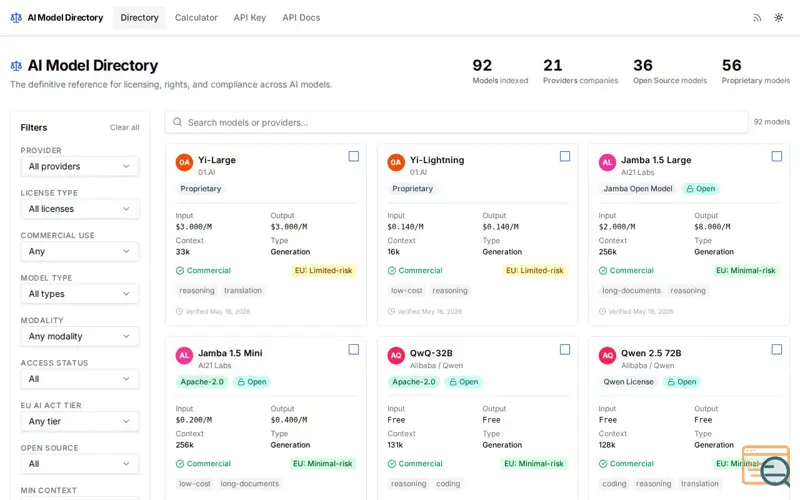Viewport: 800px width, 500px height.
Task: Open the All licenses dropdown
Action: click(80, 209)
